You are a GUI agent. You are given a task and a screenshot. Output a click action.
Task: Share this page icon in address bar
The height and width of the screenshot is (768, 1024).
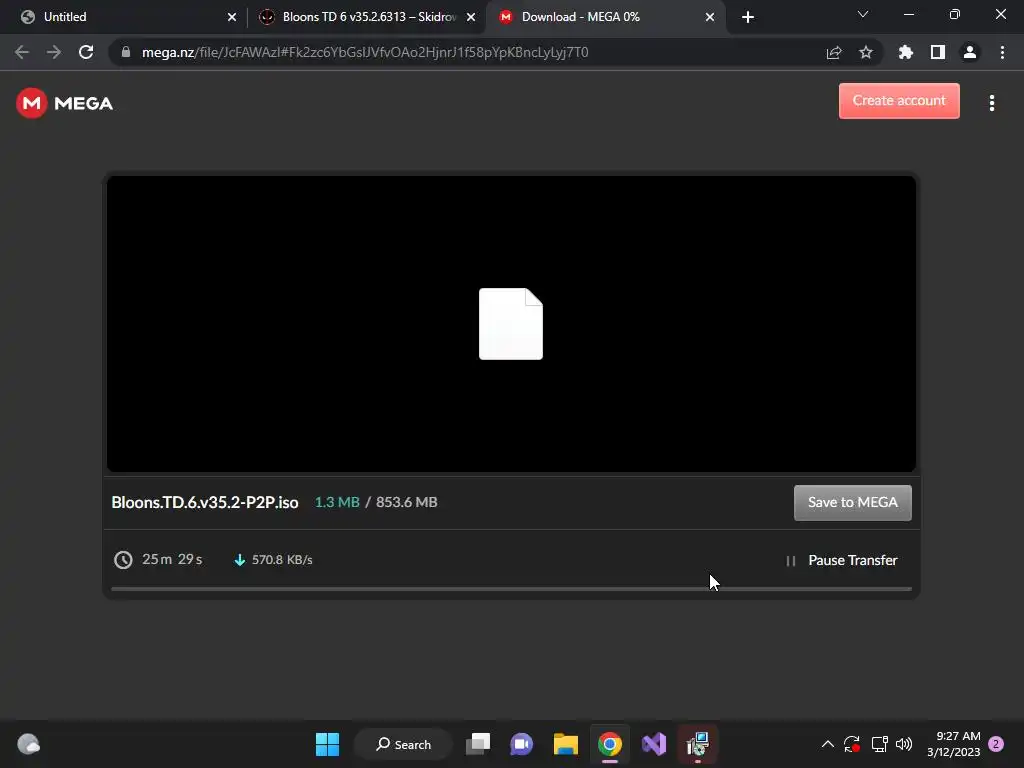tap(834, 52)
